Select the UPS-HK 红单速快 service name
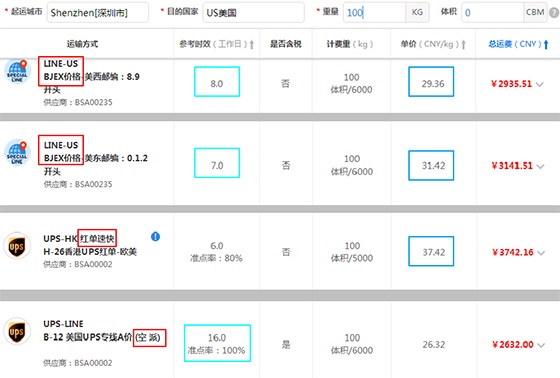Screen dimensions: 560x378 coord(79,238)
